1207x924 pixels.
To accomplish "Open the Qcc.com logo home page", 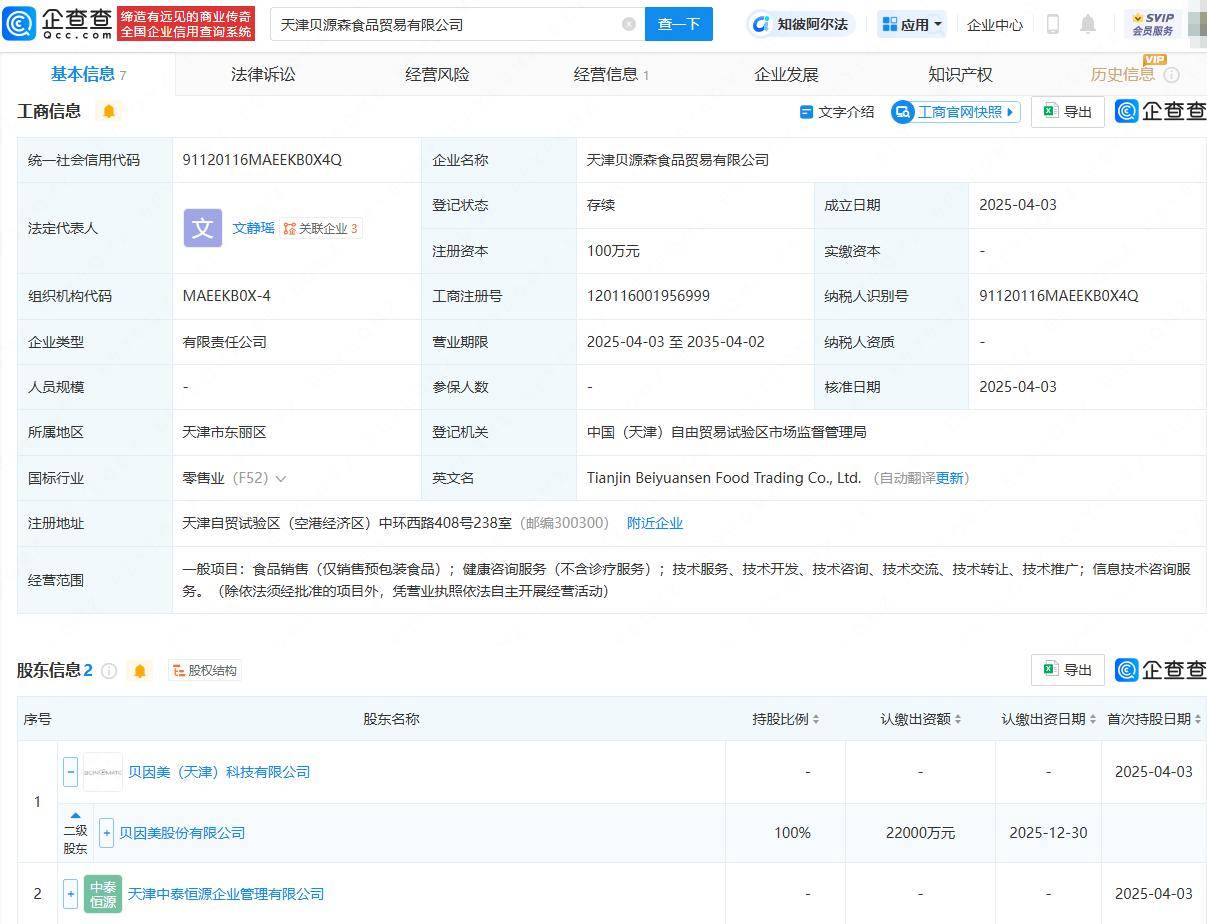I will point(58,23).
